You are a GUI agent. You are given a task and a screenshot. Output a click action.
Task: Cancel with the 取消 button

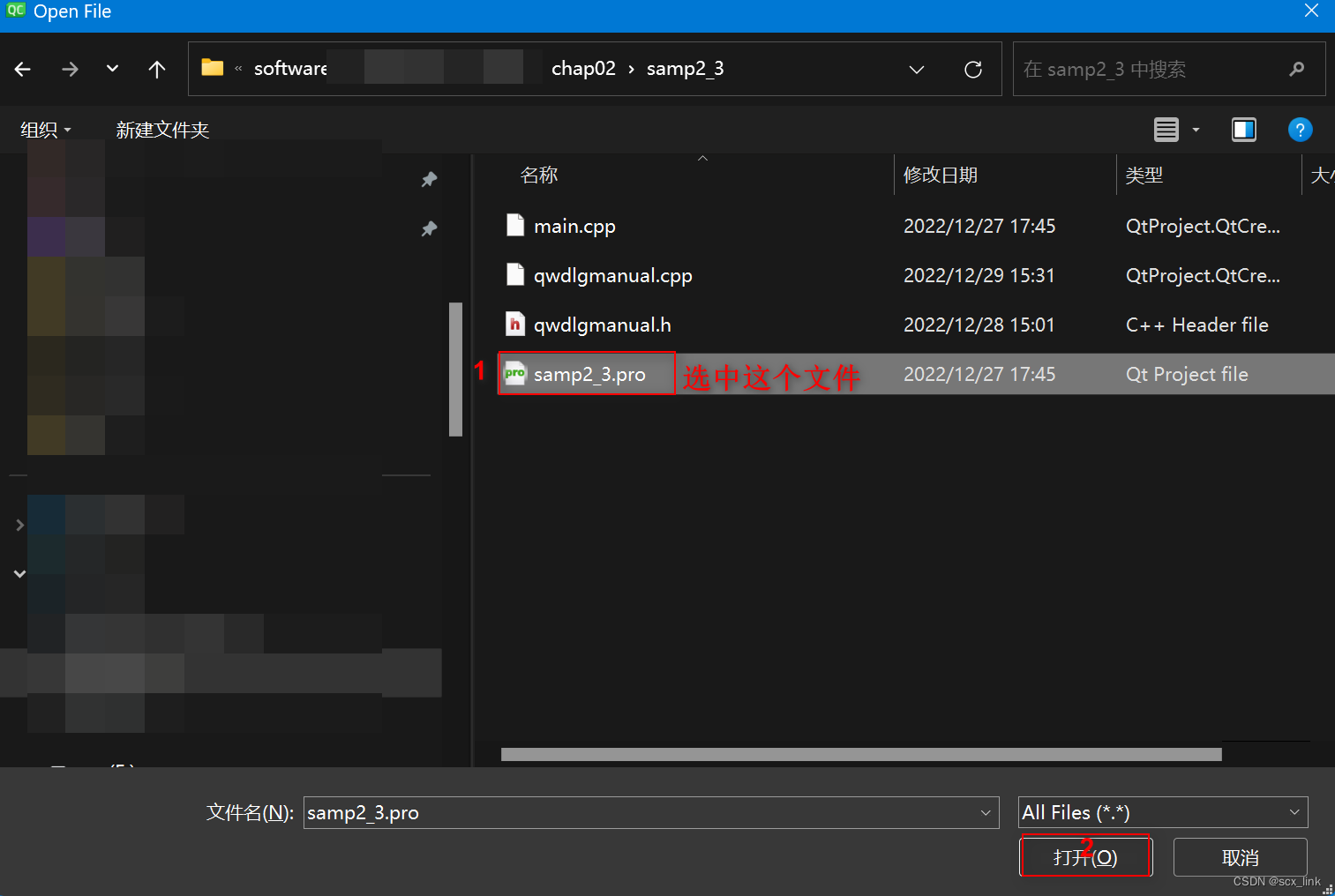pos(1240,856)
